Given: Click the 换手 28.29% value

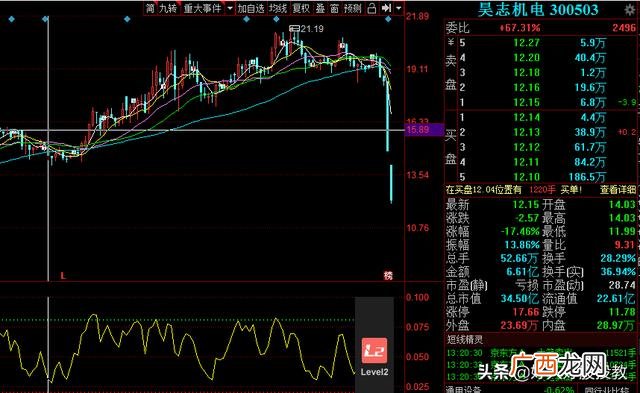Looking at the screenshot, I should point(618,258).
